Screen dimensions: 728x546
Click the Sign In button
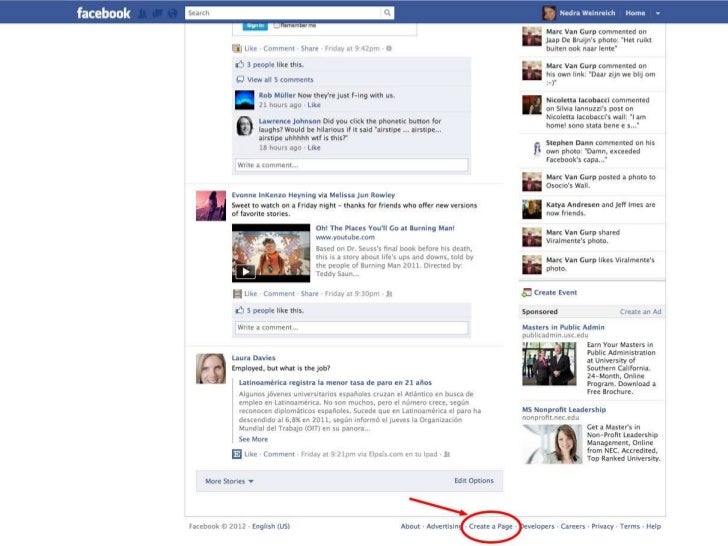tap(255, 26)
